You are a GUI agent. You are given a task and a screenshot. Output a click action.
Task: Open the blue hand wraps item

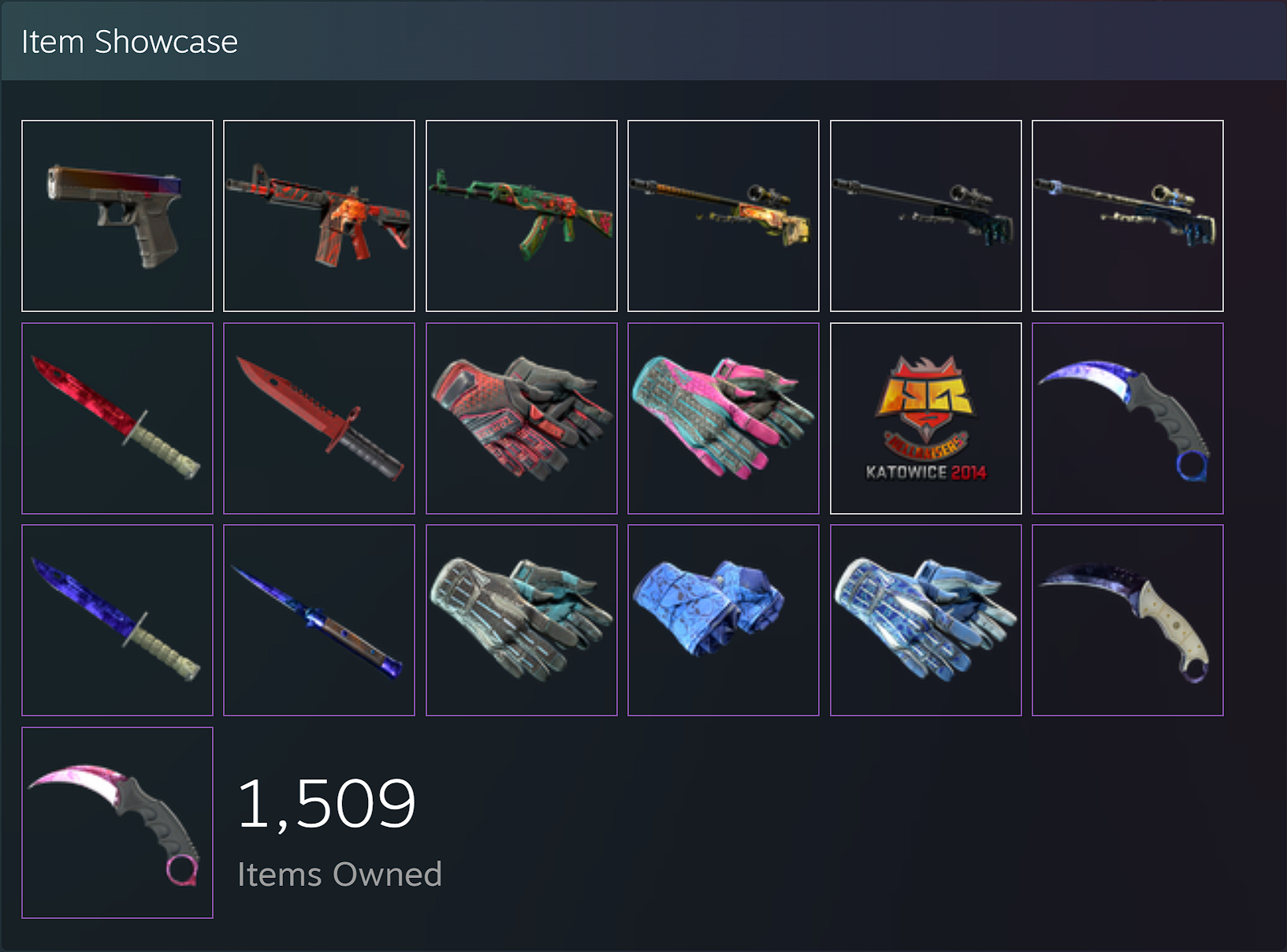(x=723, y=620)
